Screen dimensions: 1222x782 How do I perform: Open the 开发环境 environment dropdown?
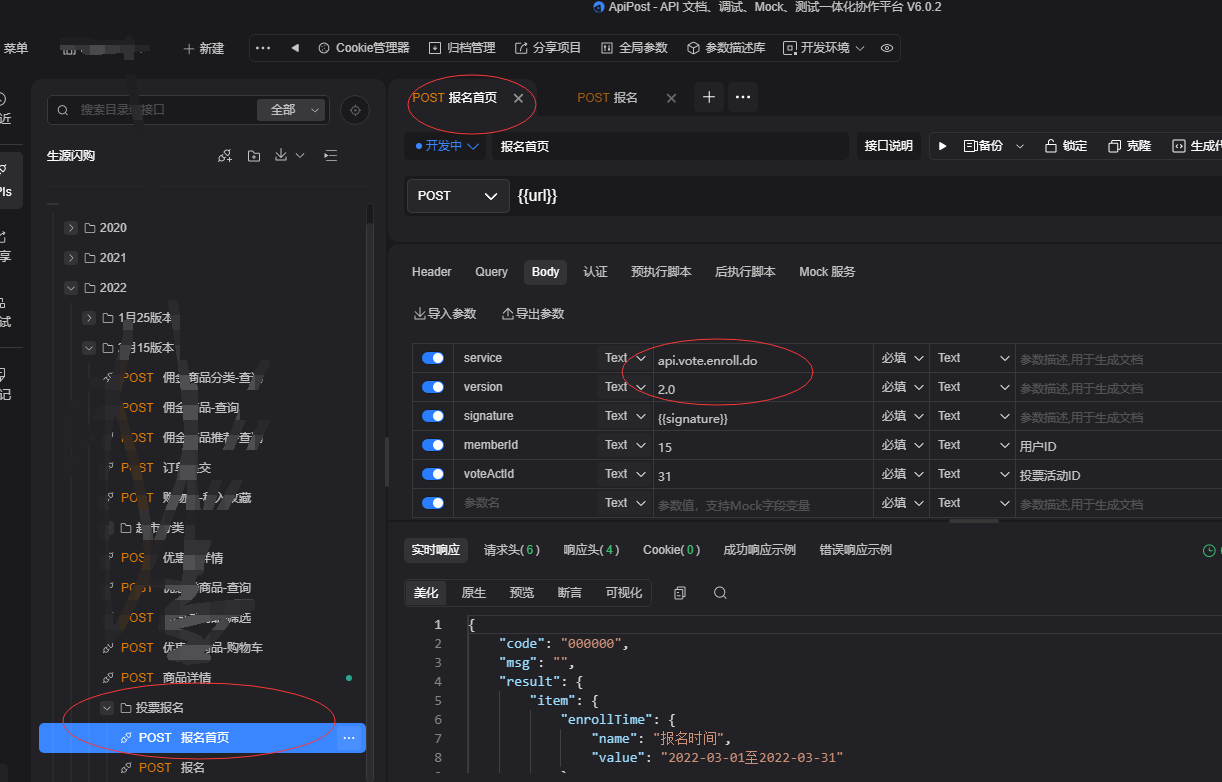tap(824, 48)
